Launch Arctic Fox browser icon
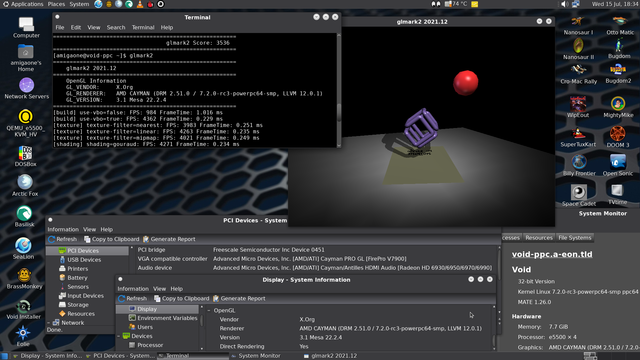 25,185
